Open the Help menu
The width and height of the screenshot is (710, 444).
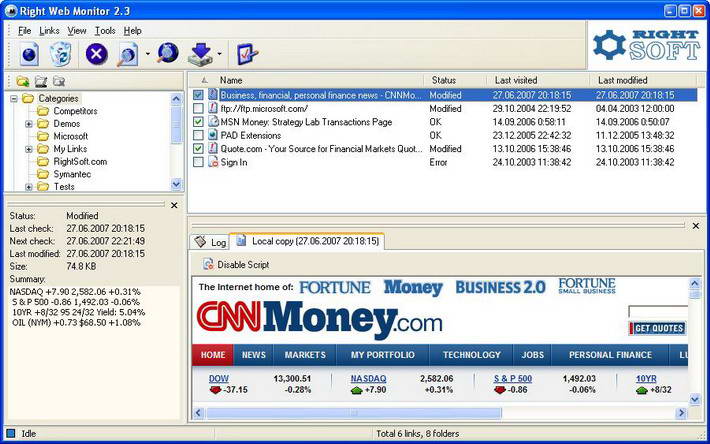133,31
